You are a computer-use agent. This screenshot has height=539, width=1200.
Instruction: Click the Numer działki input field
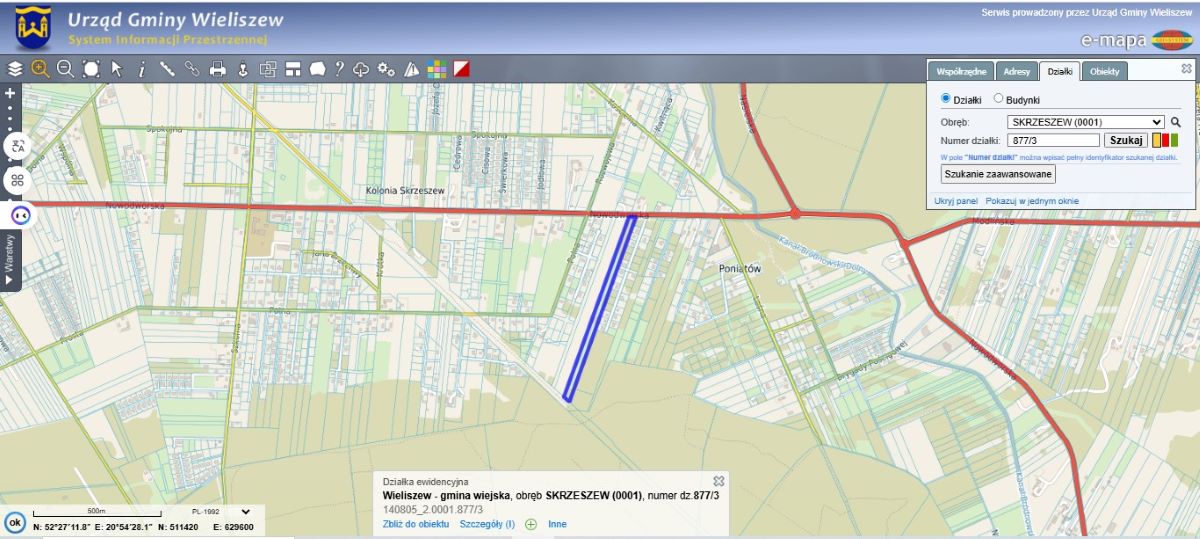tap(1053, 141)
